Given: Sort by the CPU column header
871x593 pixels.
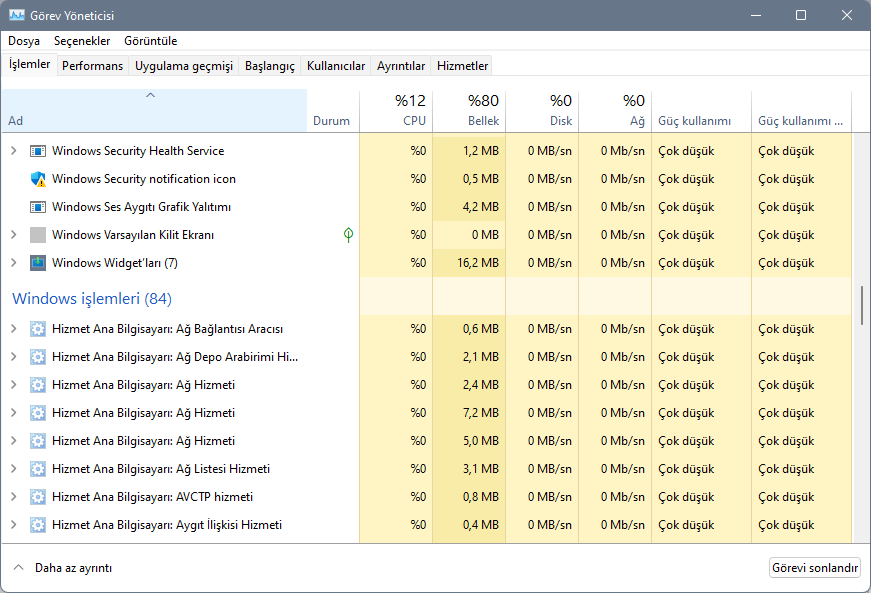Looking at the screenshot, I should point(396,110).
